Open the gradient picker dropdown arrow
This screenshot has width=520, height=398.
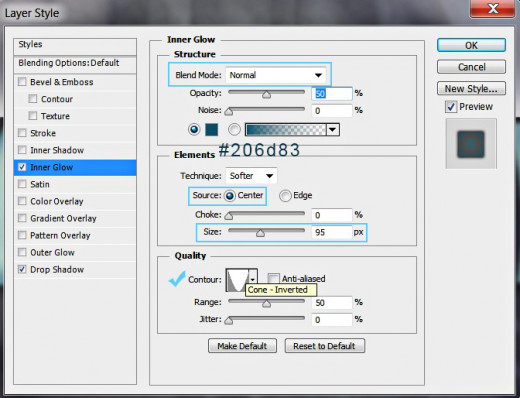coord(333,130)
